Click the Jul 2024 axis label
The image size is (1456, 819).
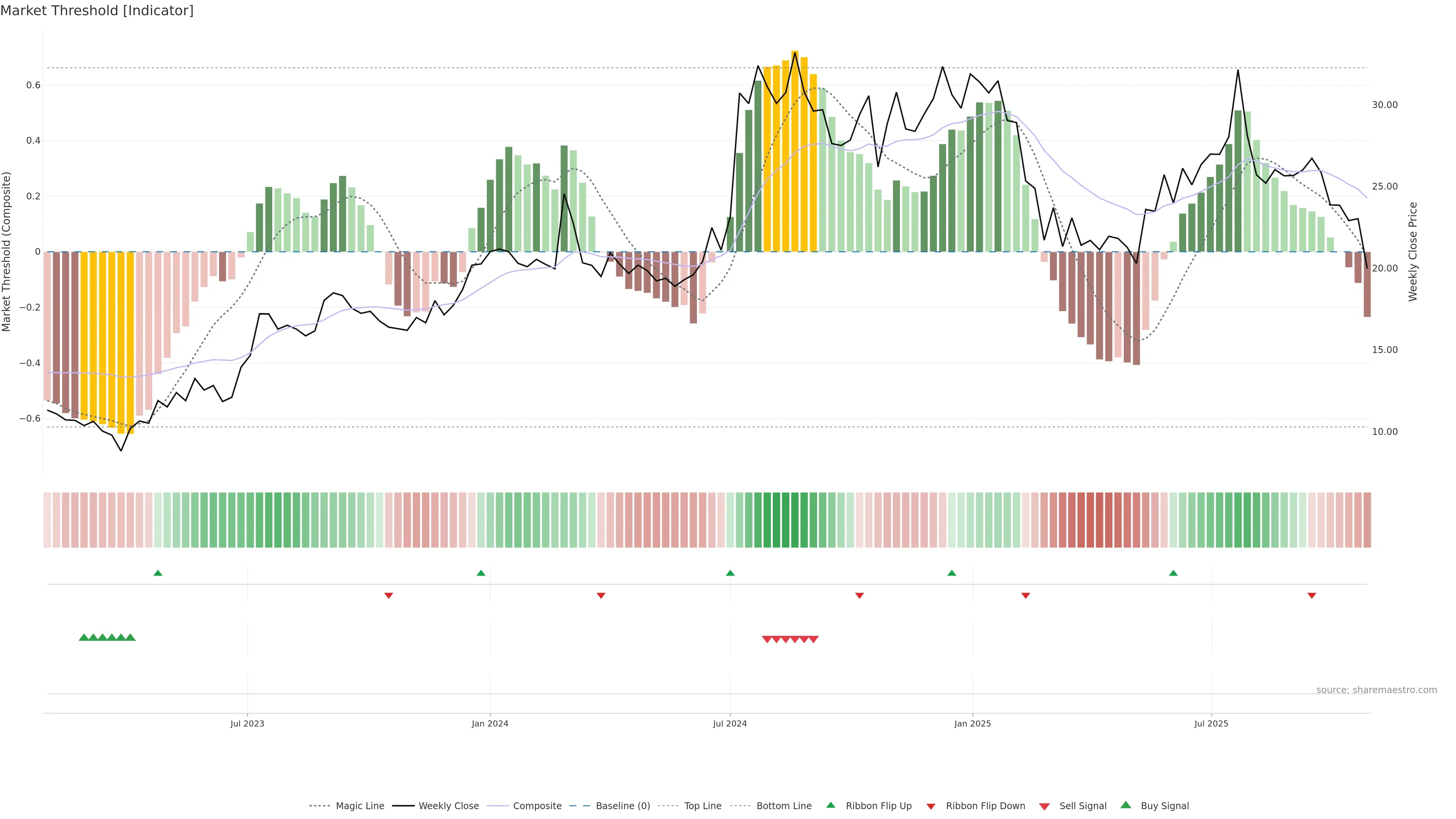pyautogui.click(x=730, y=723)
